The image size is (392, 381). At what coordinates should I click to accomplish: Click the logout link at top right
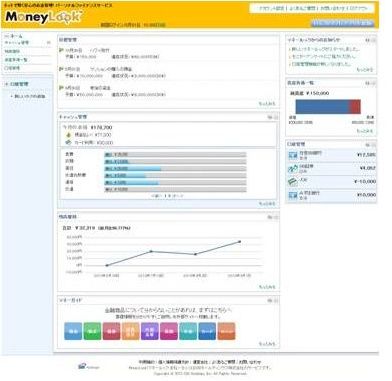[358, 8]
